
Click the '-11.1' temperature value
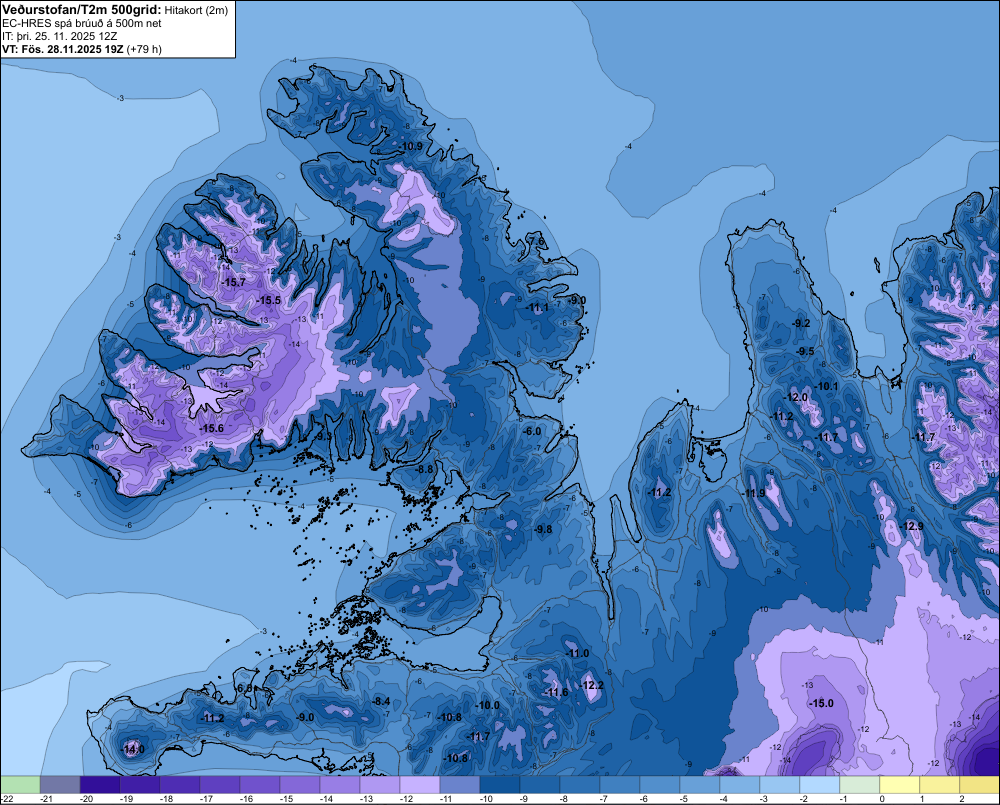pyautogui.click(x=537, y=307)
